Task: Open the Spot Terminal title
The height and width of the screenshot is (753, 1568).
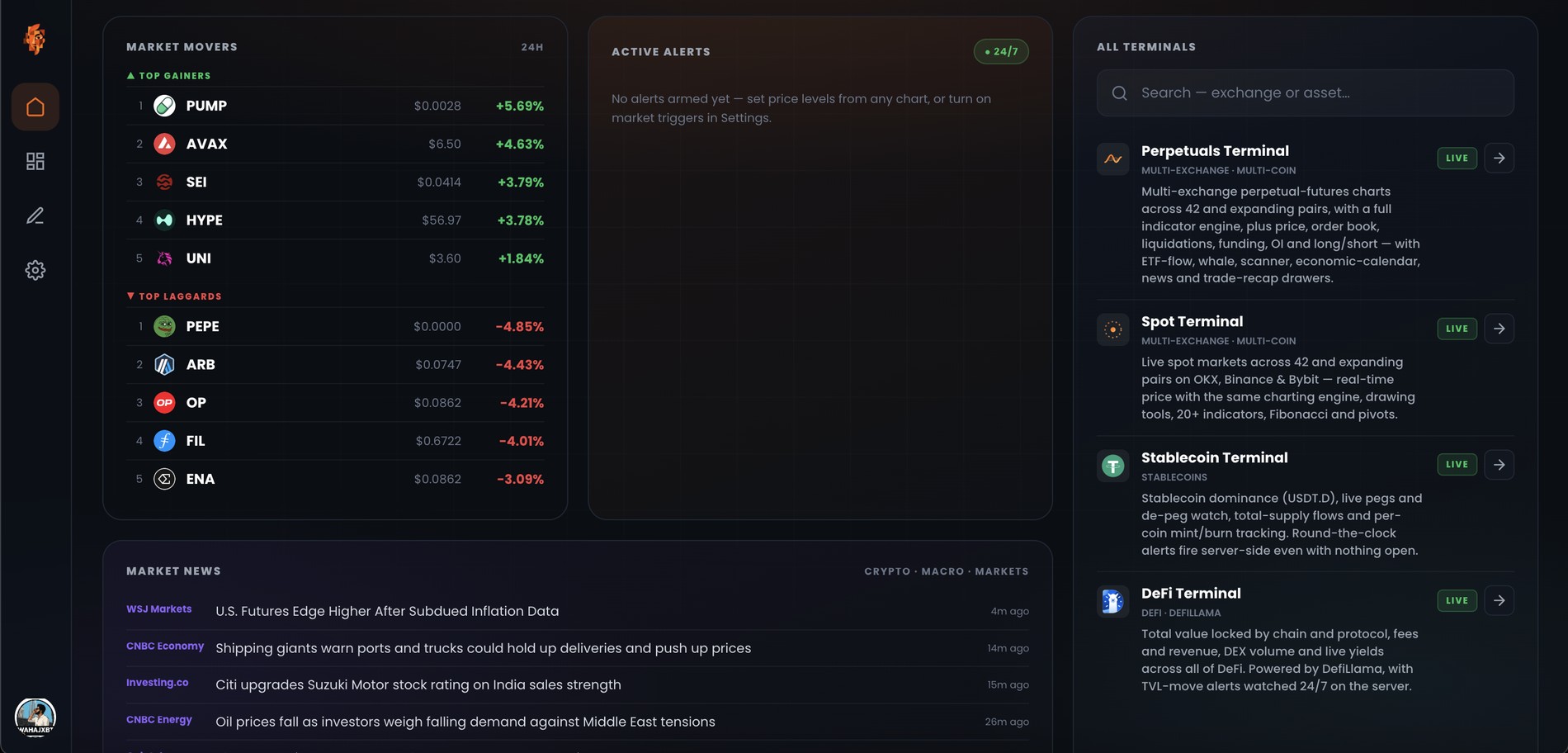Action: point(1192,321)
